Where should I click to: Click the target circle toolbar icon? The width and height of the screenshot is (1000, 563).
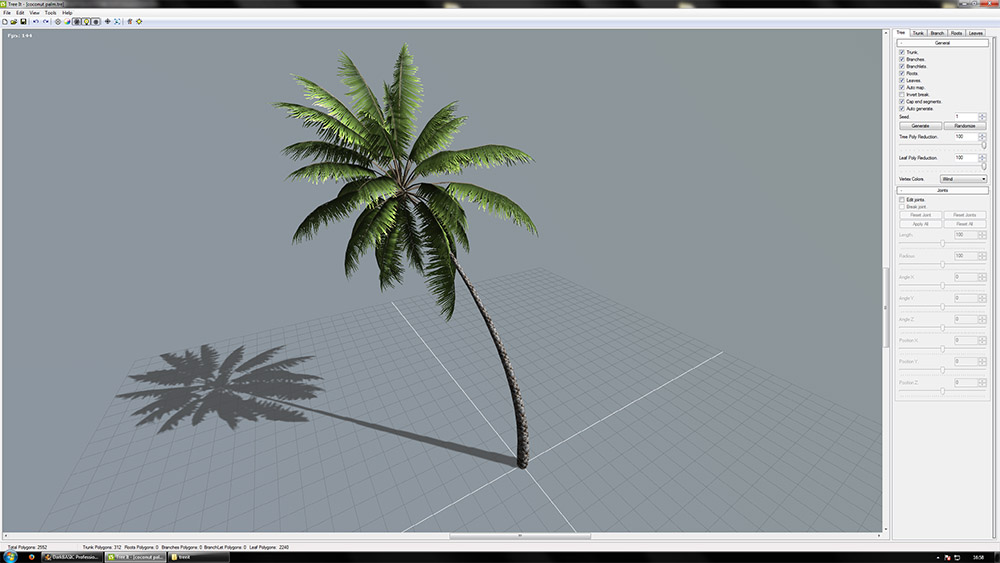pyautogui.click(x=57, y=22)
